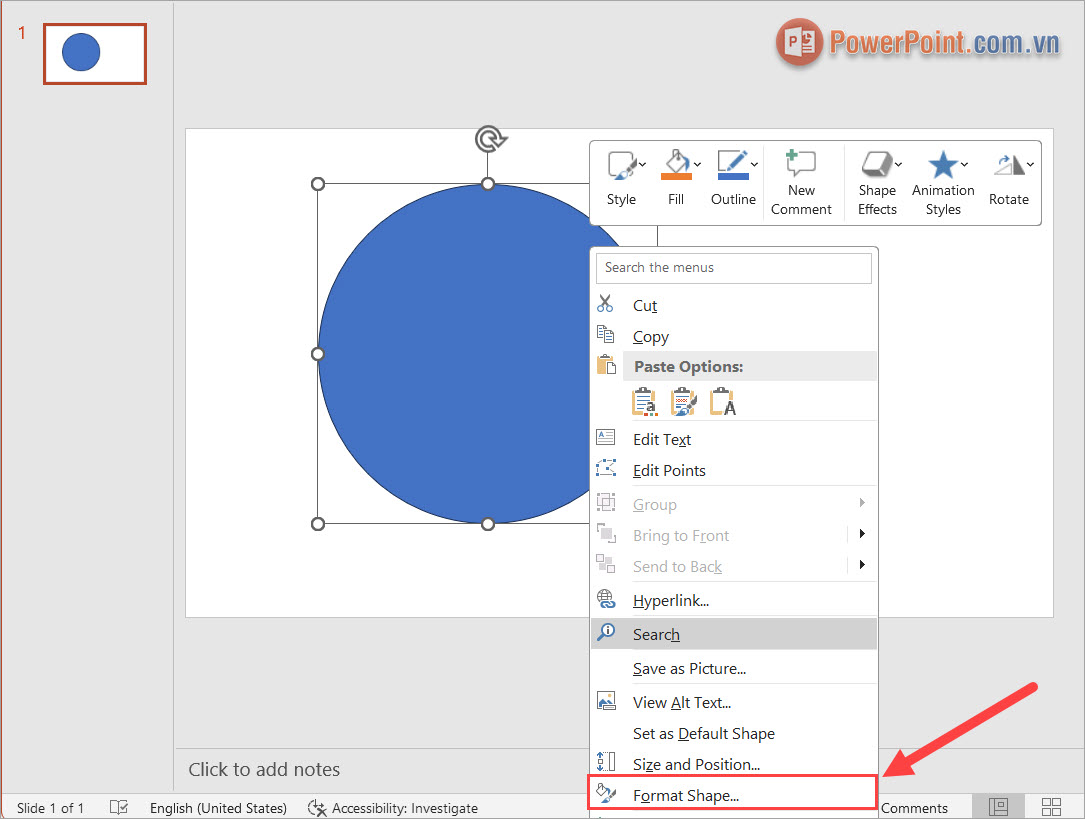Click the Search the menus field

[733, 267]
